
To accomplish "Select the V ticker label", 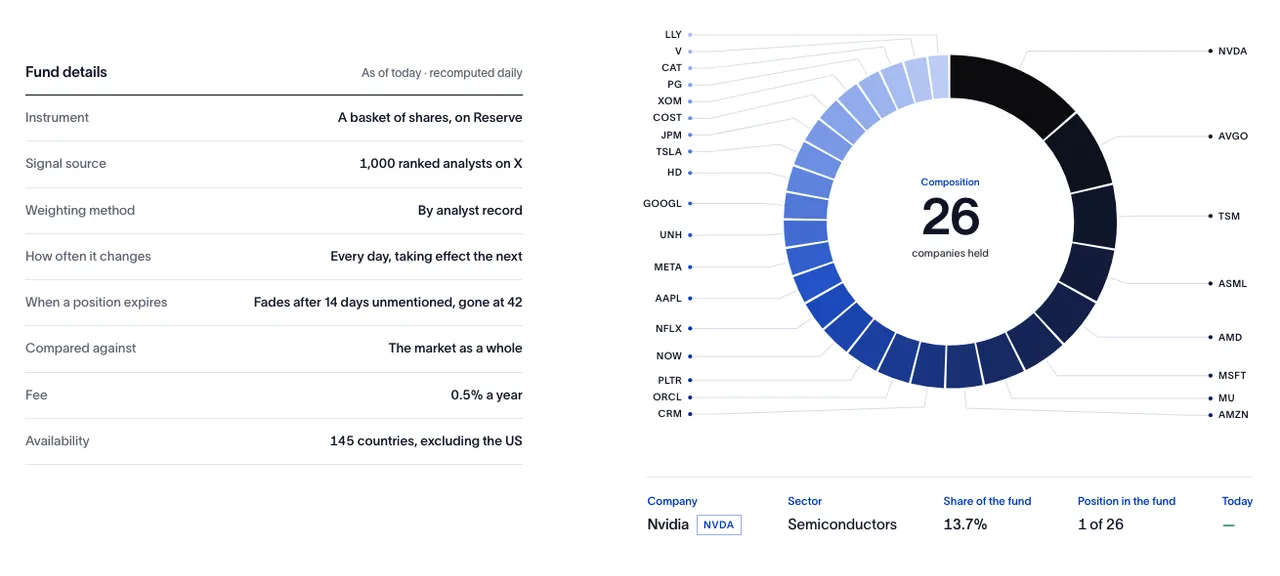I will click(x=678, y=51).
